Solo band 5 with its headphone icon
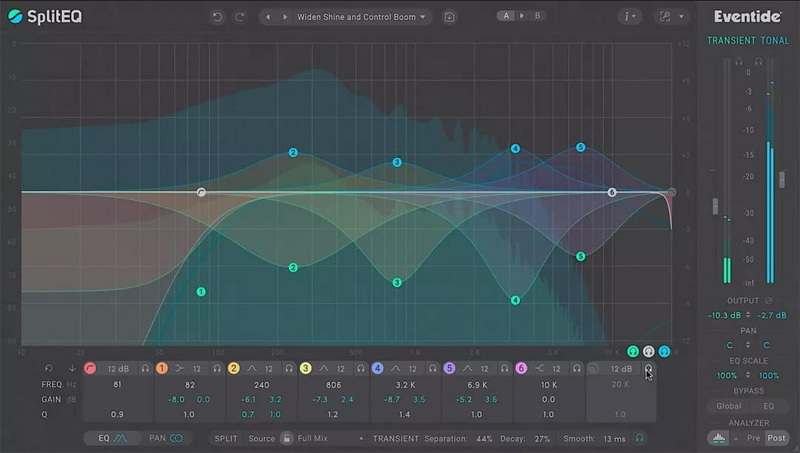Screen dimensions: 800x453 click(505, 368)
